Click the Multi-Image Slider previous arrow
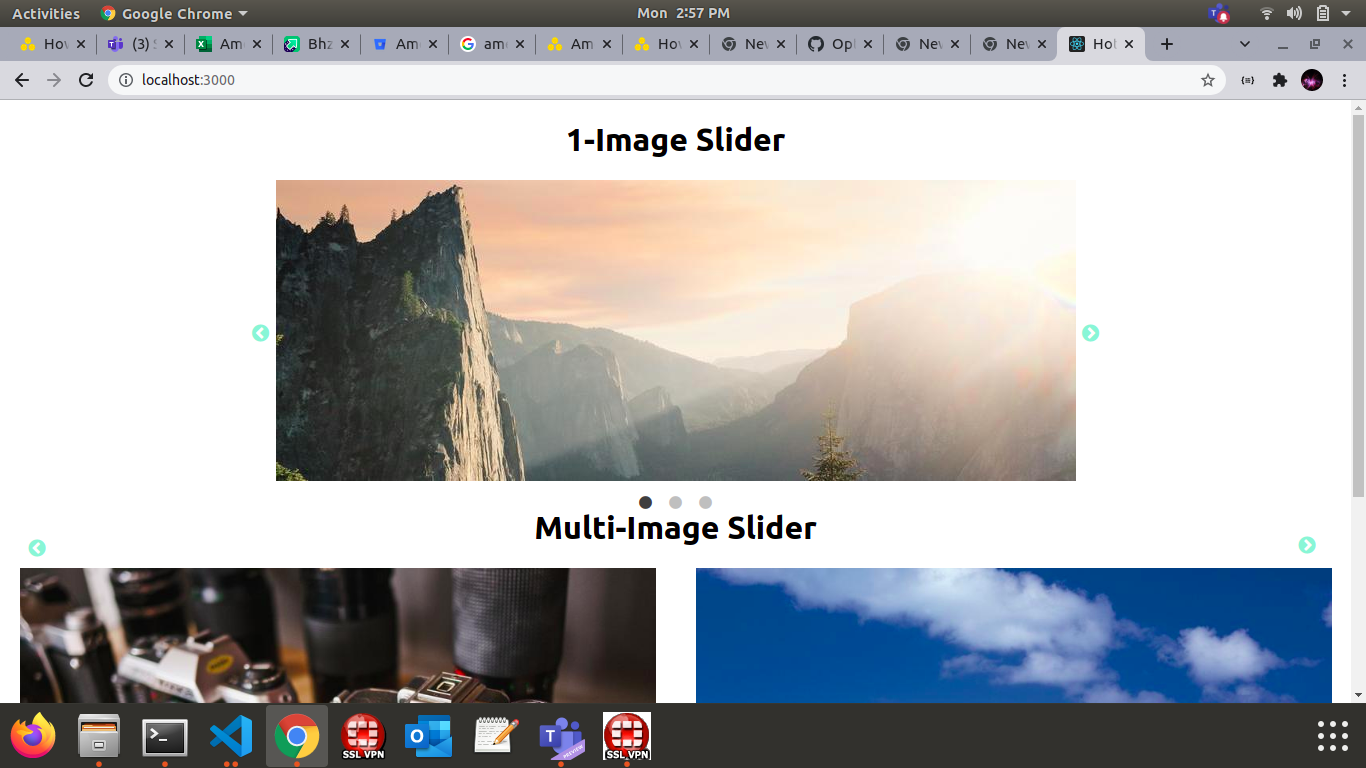This screenshot has height=768, width=1366. point(37,548)
